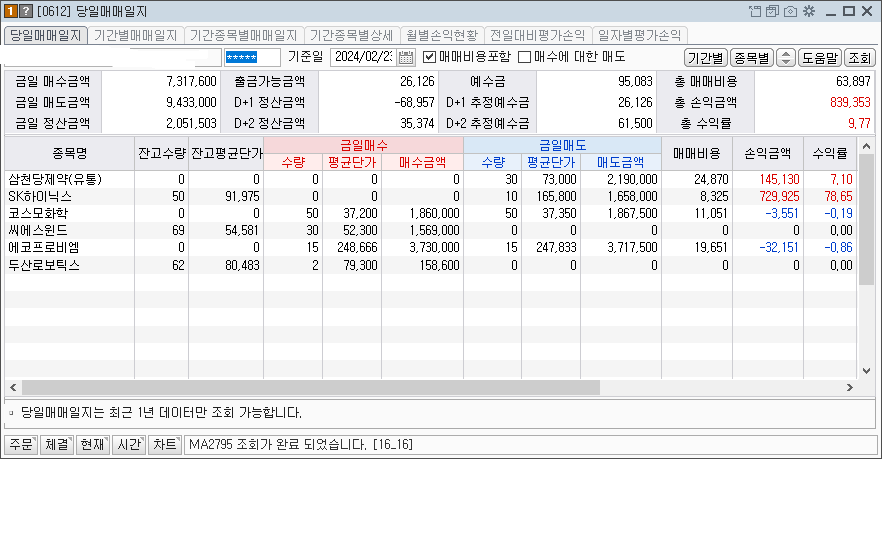Click left arrow of horizontal scrollbar
Screen dimensions: 882x560
pos(13,387)
